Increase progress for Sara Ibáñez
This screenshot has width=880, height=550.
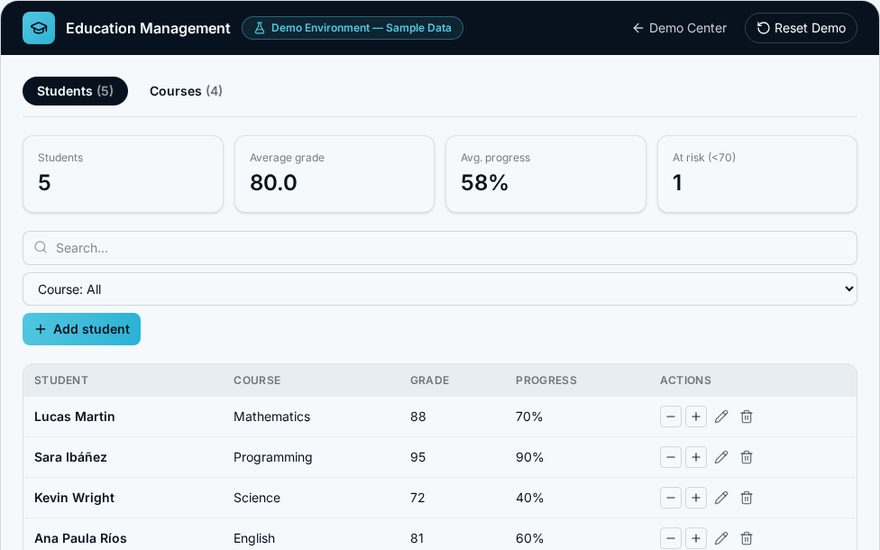696,457
